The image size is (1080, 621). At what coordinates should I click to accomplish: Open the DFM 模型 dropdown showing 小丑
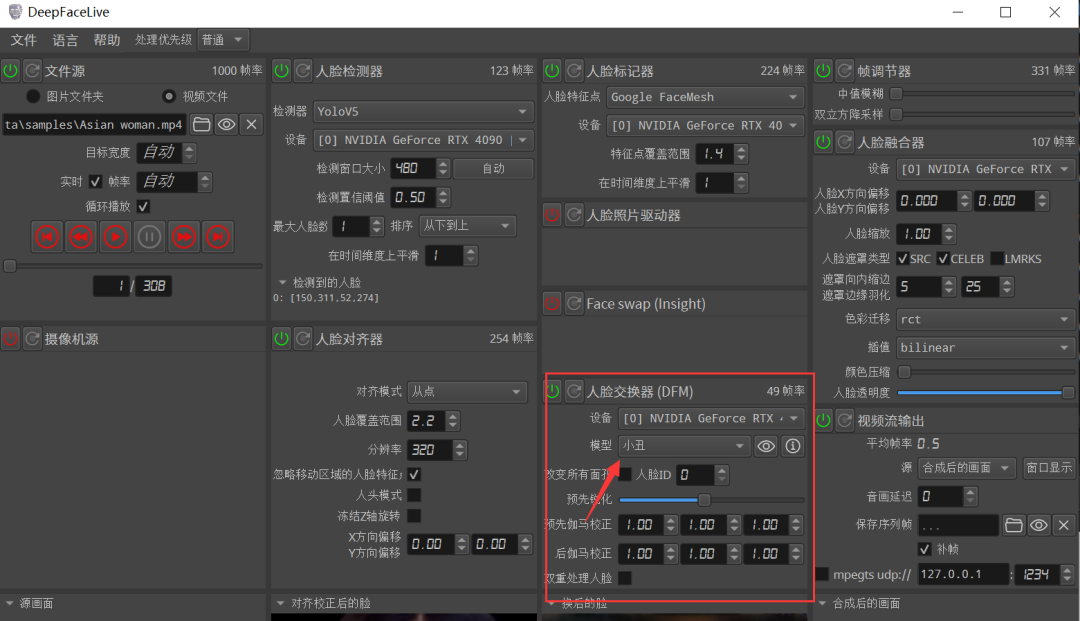(x=683, y=446)
